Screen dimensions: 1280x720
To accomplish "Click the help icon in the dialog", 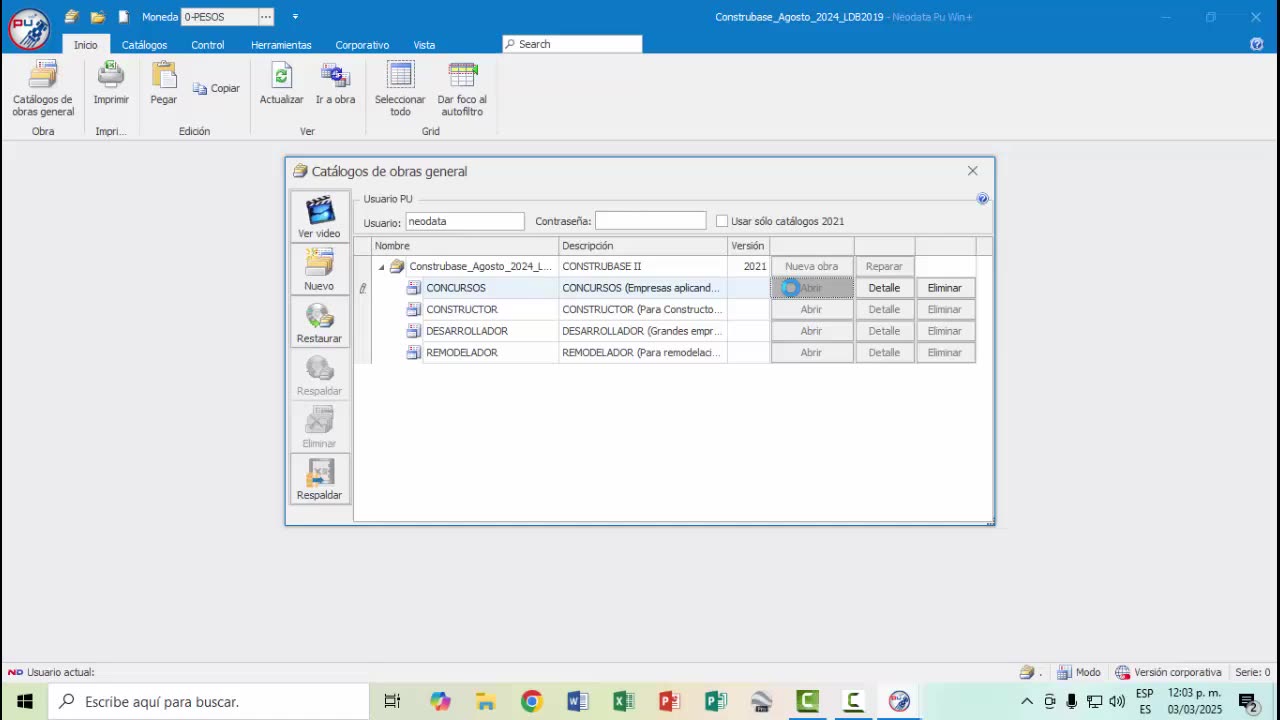I will coord(982,199).
